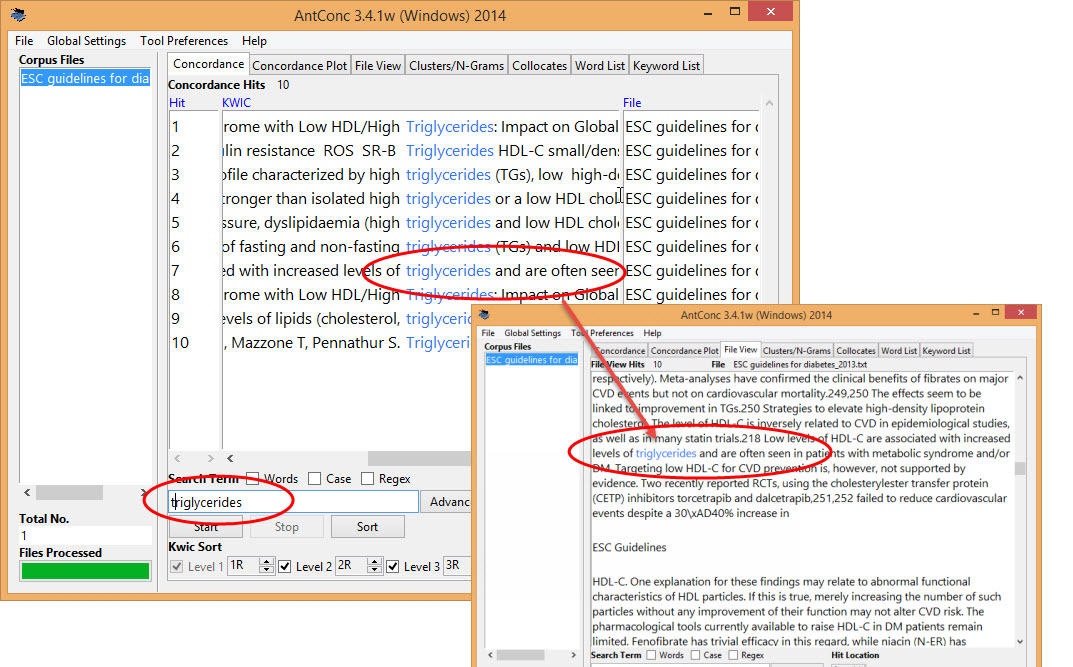
Task: Increase Level 2 sort value 2R
Action: (374, 562)
